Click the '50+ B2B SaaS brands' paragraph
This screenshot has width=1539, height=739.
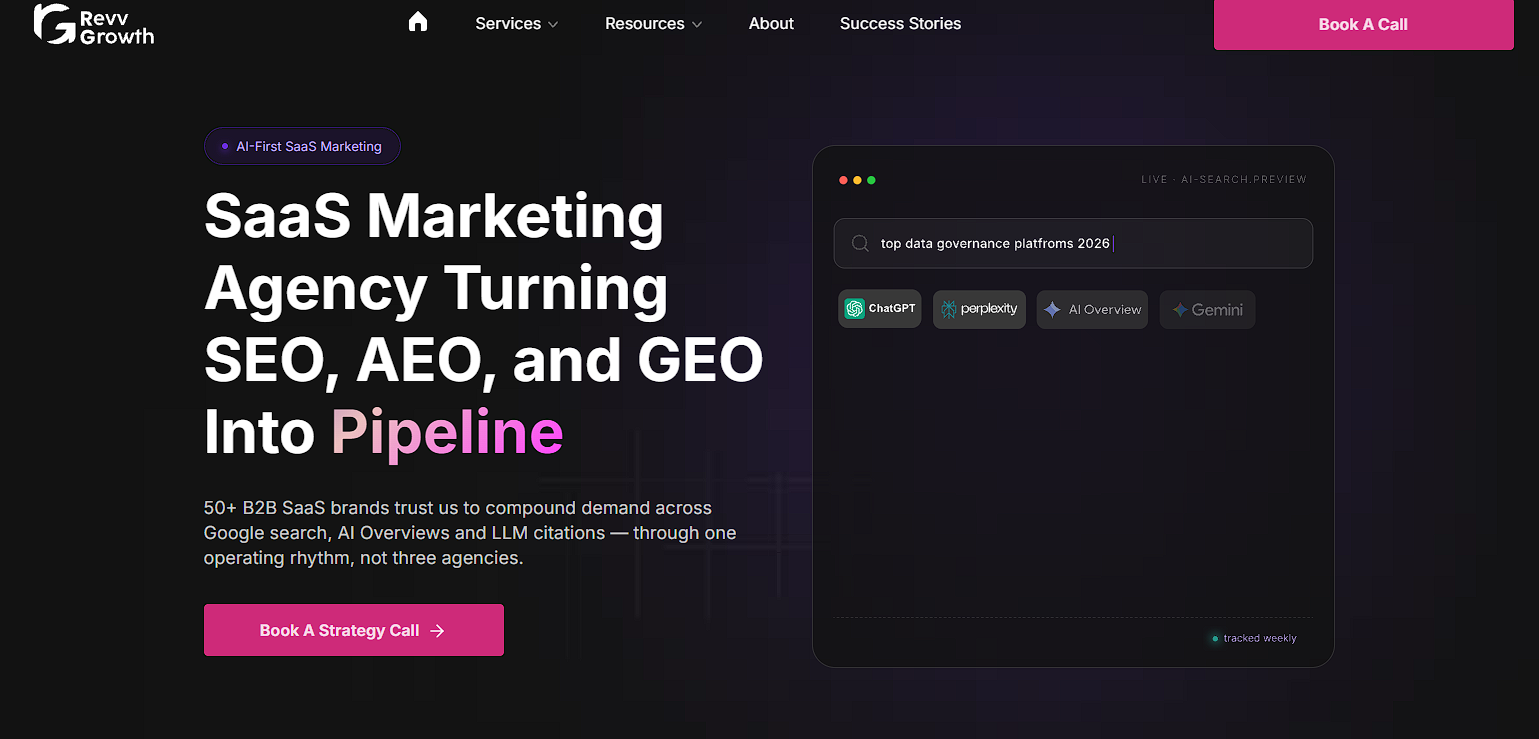point(470,533)
